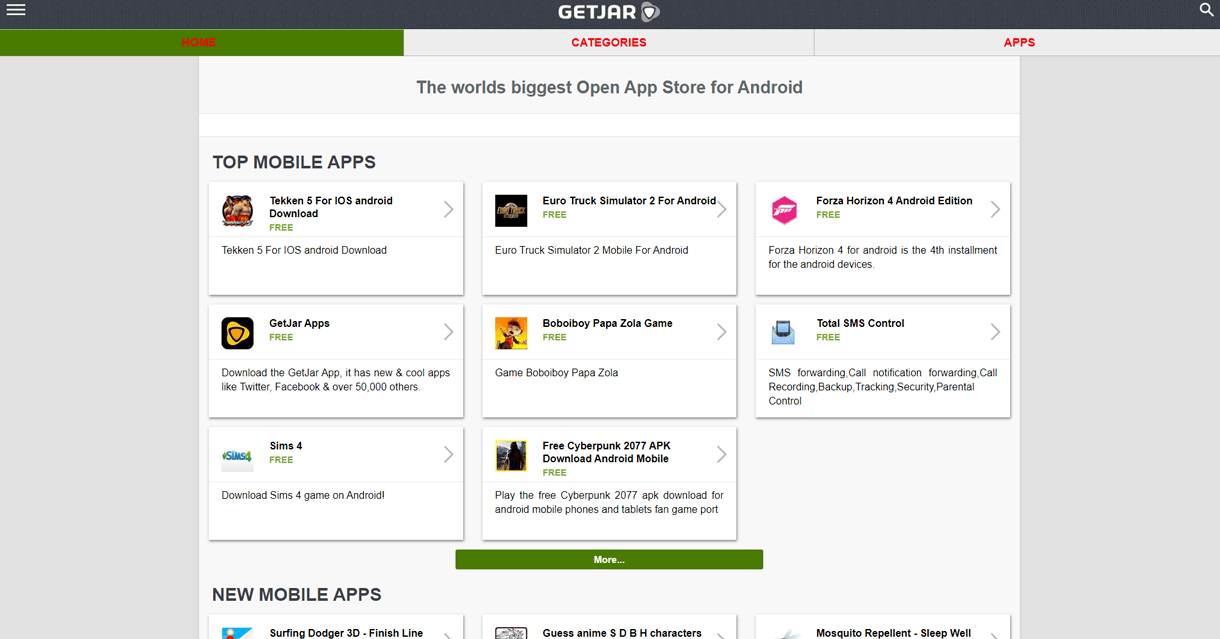Open the Euro Truck Simulator 2 icon
This screenshot has height=639, width=1220.
coord(511,211)
